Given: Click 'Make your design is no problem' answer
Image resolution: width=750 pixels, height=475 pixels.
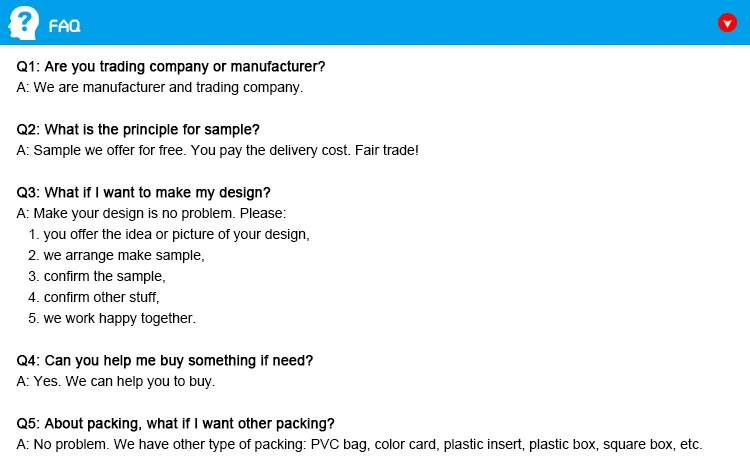Looking at the screenshot, I should 152,214.
